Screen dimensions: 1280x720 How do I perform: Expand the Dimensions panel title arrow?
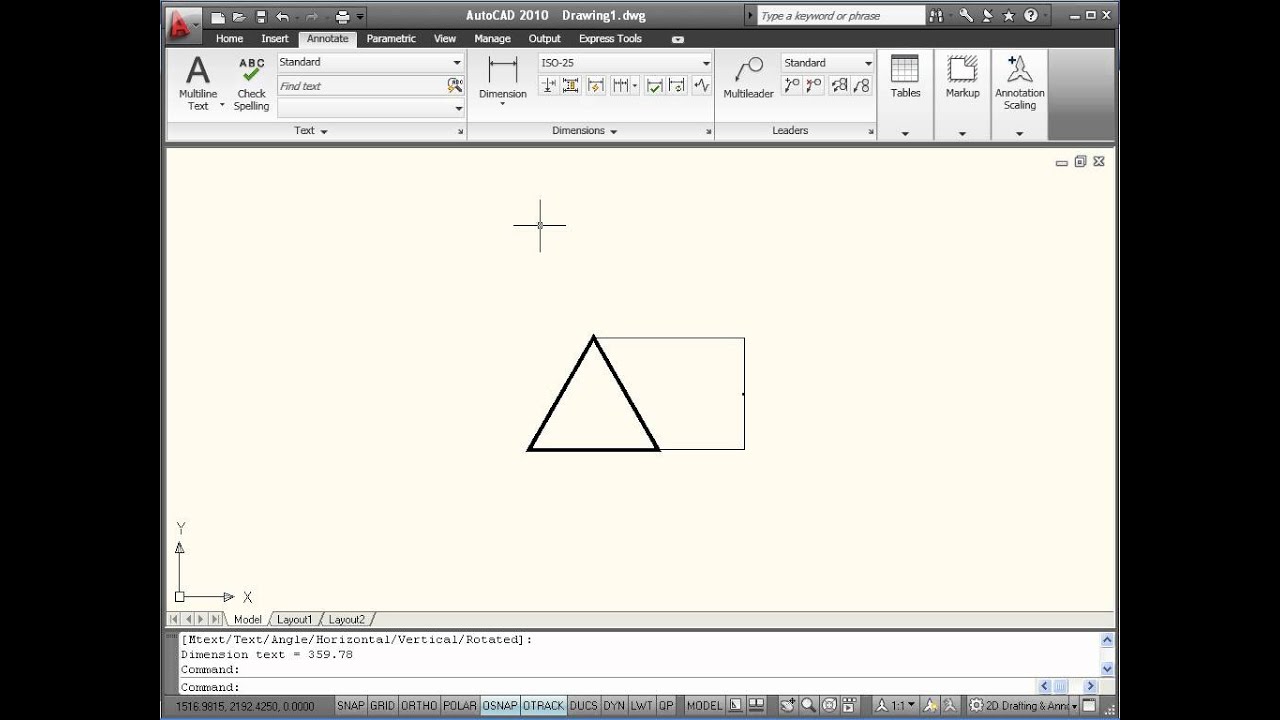tap(613, 131)
